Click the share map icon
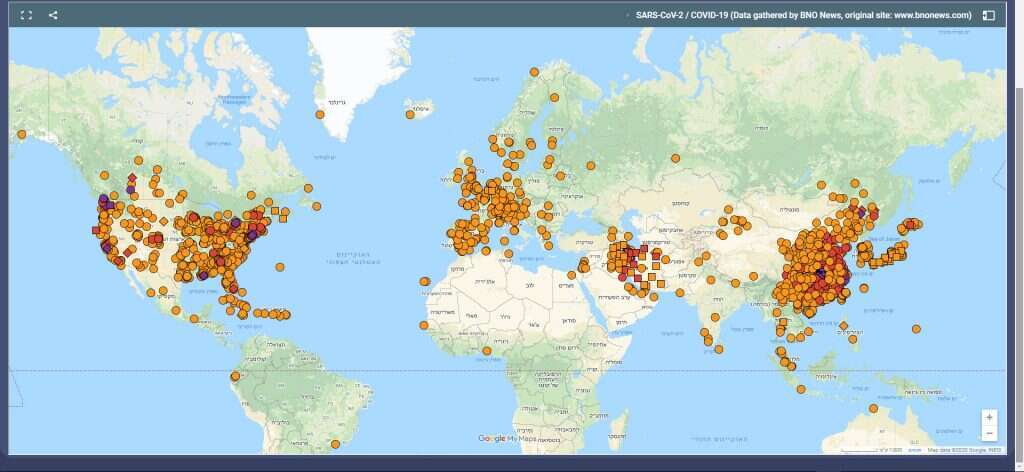Screen dimensions: 1024x472 [53, 15]
